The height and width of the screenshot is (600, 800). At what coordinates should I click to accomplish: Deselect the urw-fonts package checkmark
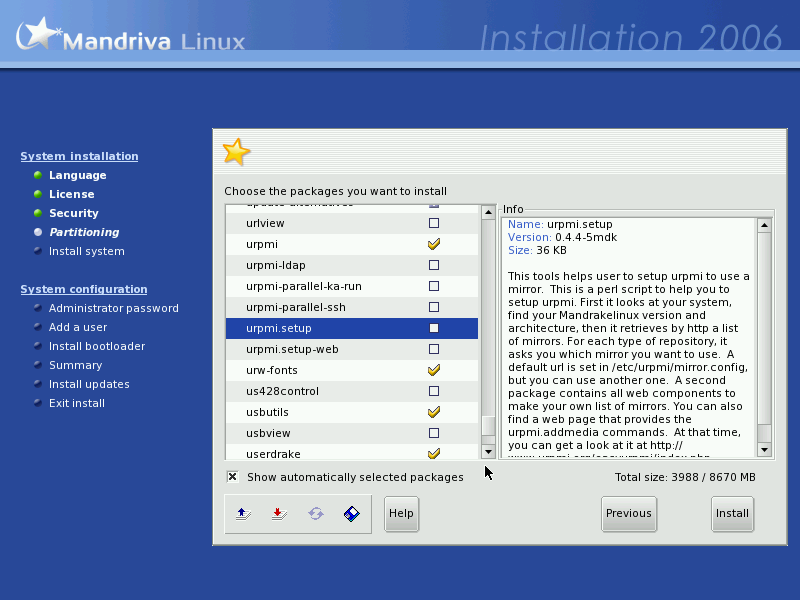pos(434,370)
